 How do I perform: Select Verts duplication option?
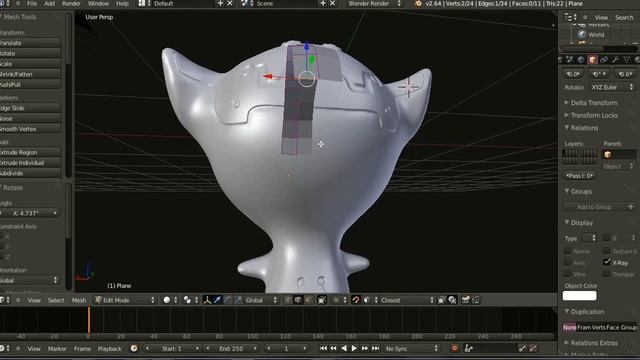tap(598, 327)
